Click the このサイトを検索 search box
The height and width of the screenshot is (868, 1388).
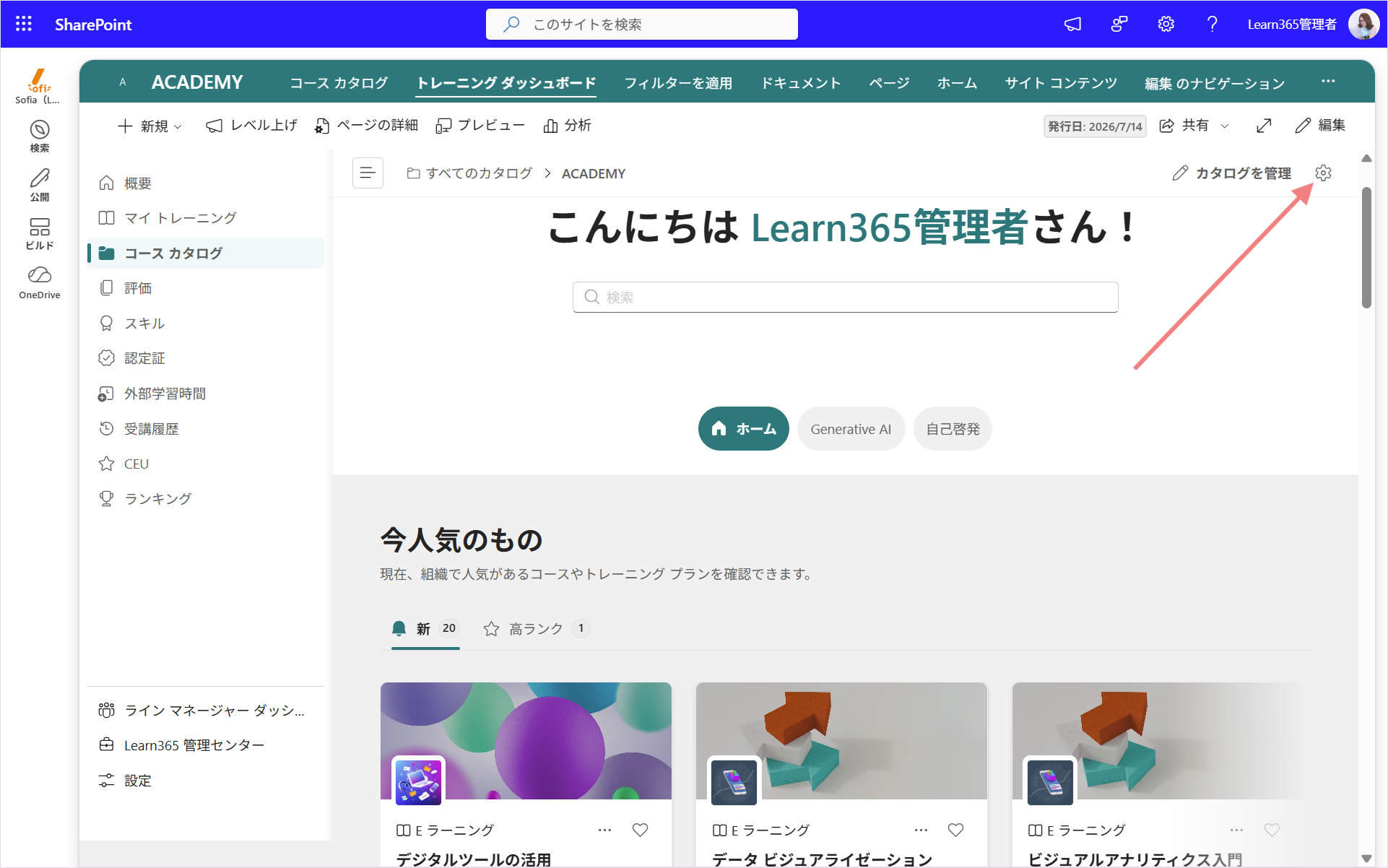point(641,24)
